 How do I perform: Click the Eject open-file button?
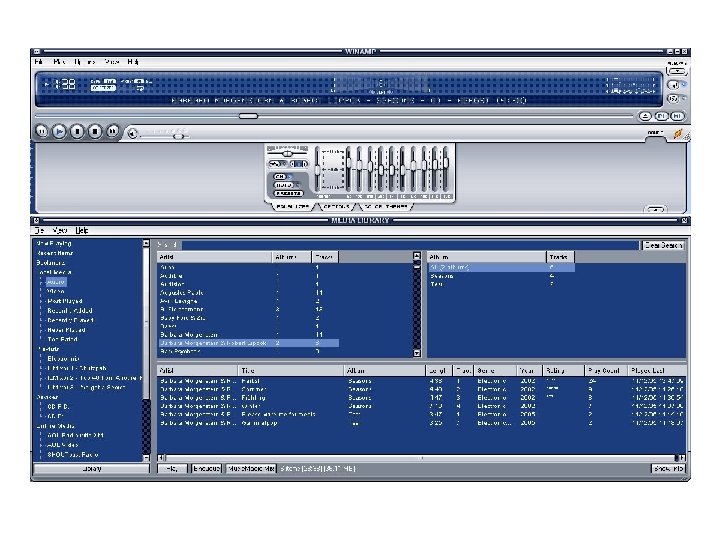point(645,116)
